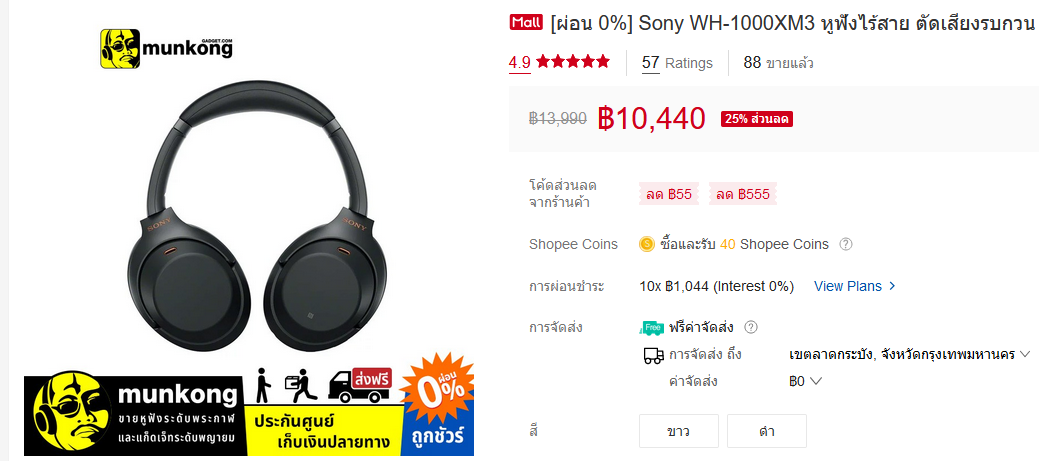Click the delivery truck outline icon

click(653, 356)
